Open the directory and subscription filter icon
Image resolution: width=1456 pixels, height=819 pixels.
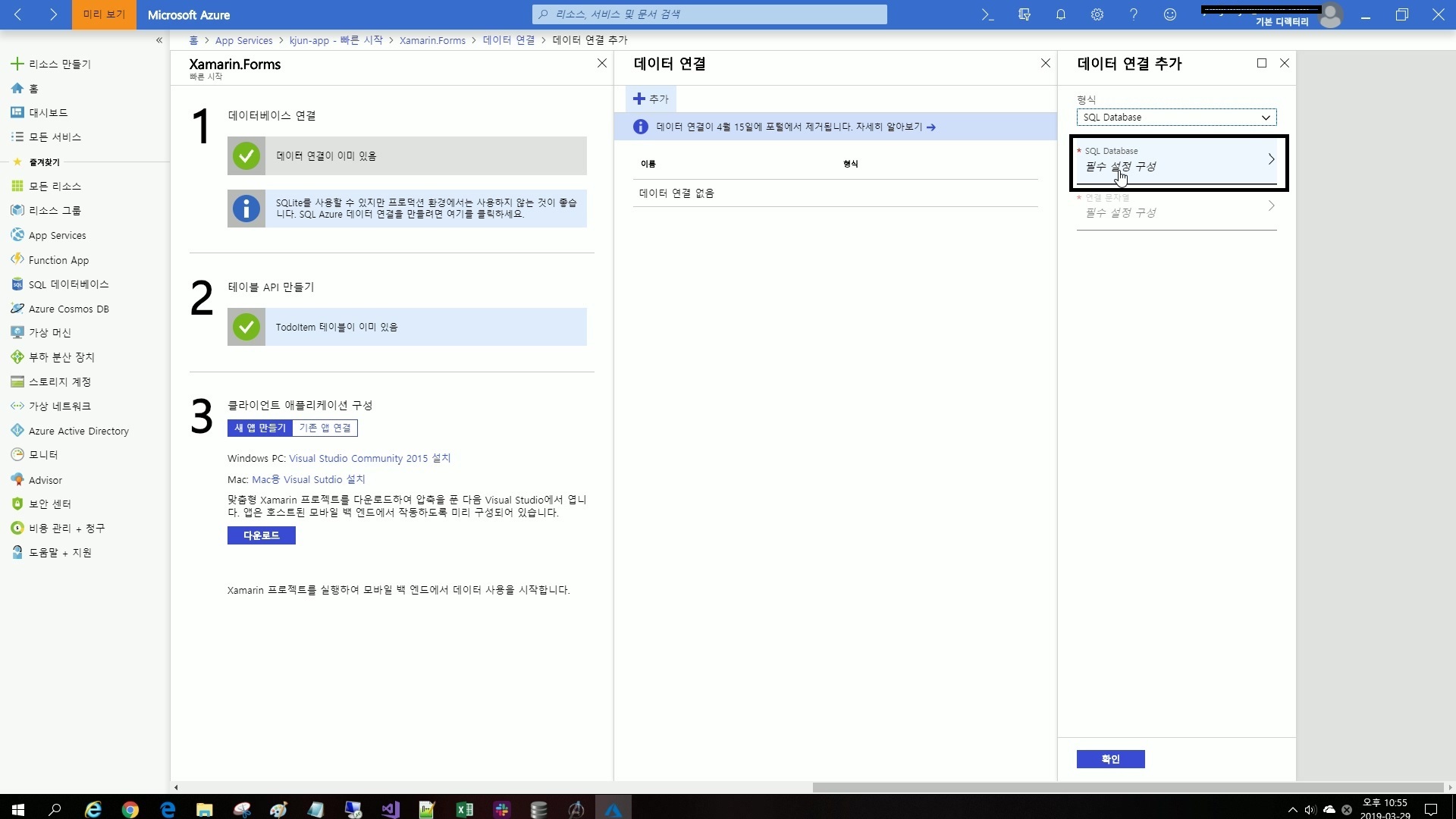point(1024,14)
